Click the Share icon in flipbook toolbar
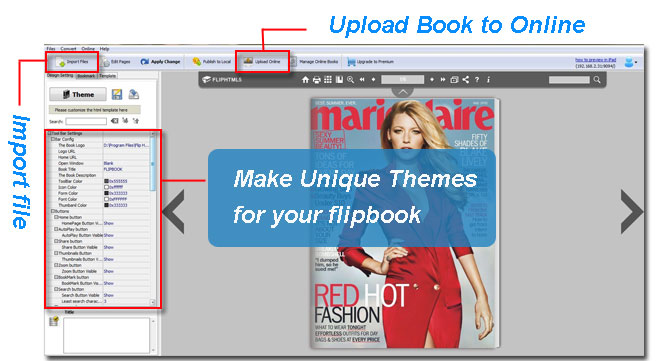Image resolution: width=663 pixels, height=361 pixels. pyautogui.click(x=466, y=79)
